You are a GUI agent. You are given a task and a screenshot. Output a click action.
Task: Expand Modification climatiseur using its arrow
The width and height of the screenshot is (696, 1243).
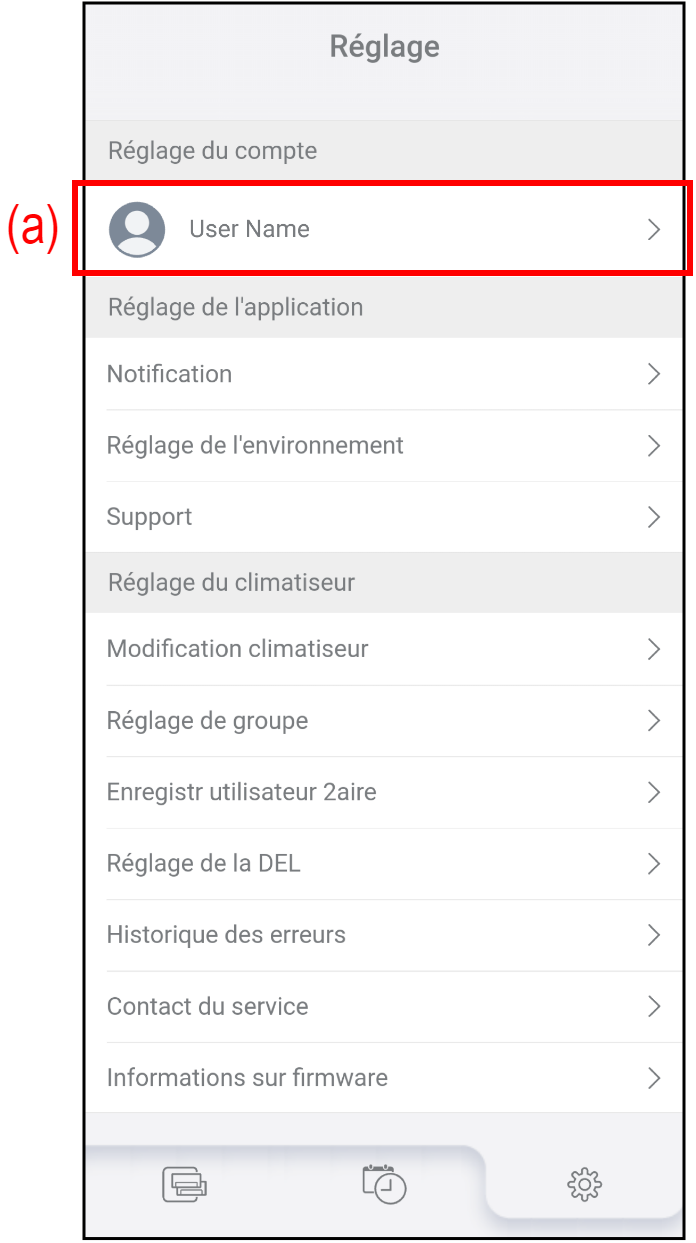(654, 649)
